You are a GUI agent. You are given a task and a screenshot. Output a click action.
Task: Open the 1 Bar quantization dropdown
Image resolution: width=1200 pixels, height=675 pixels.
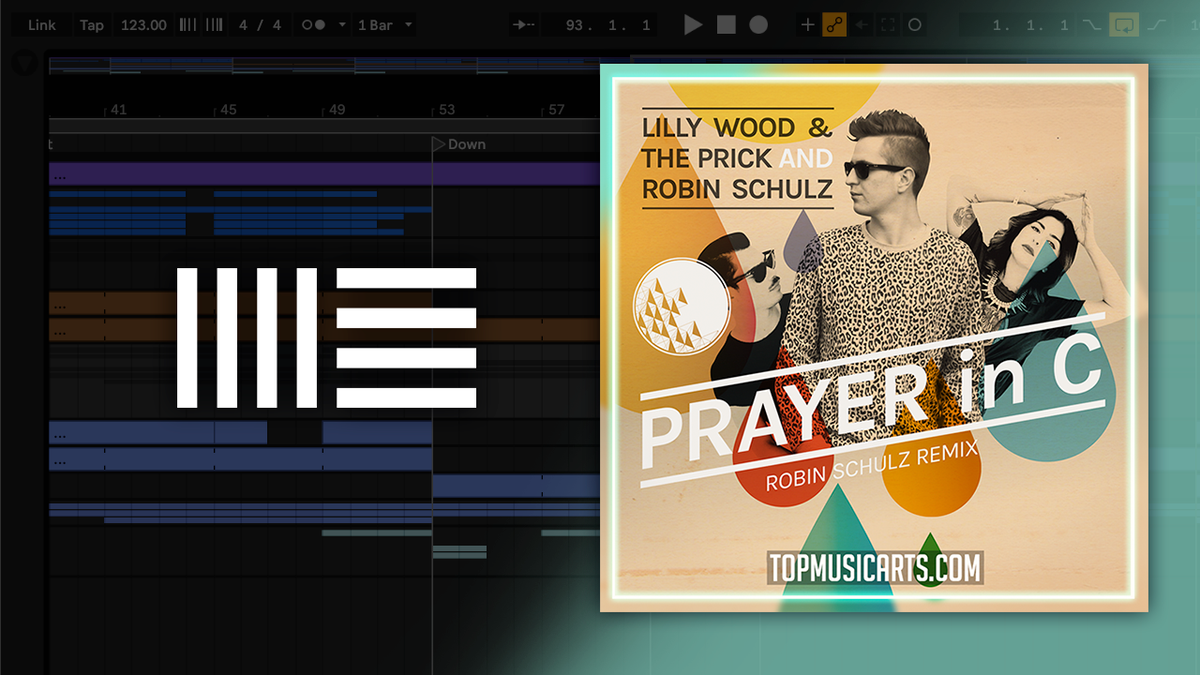point(385,25)
